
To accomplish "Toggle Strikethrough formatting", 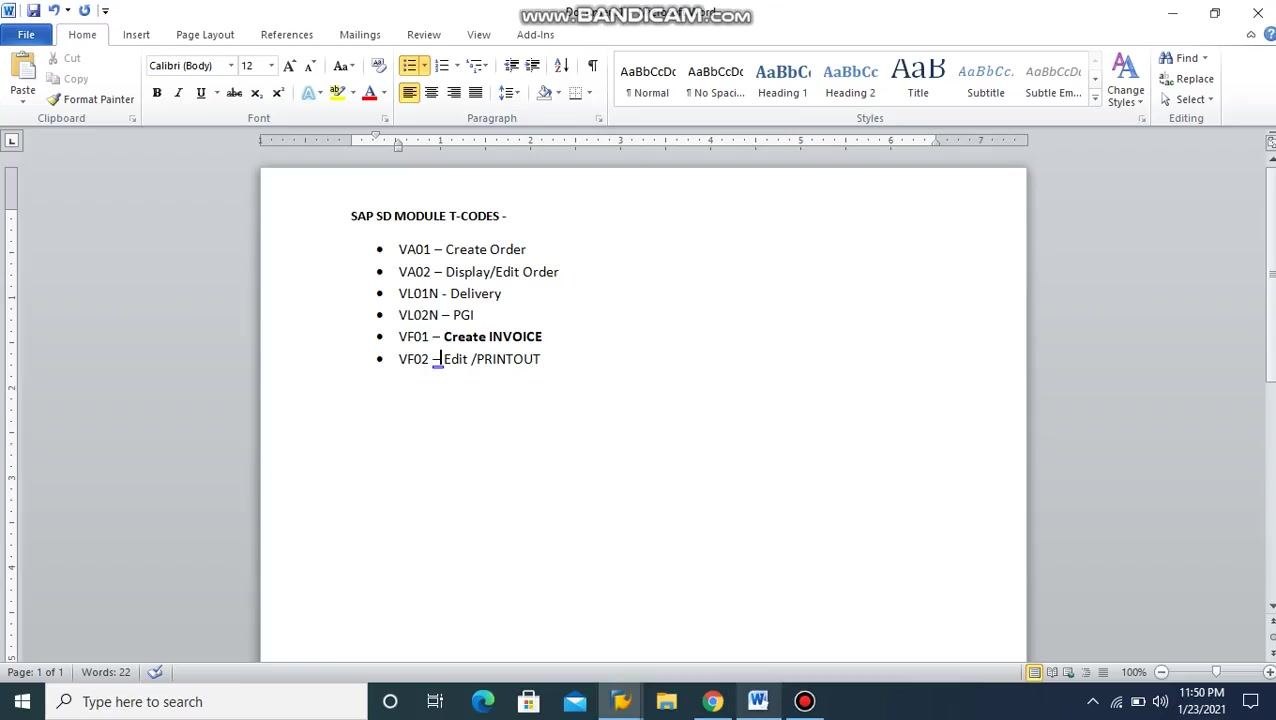I will pos(234,93).
